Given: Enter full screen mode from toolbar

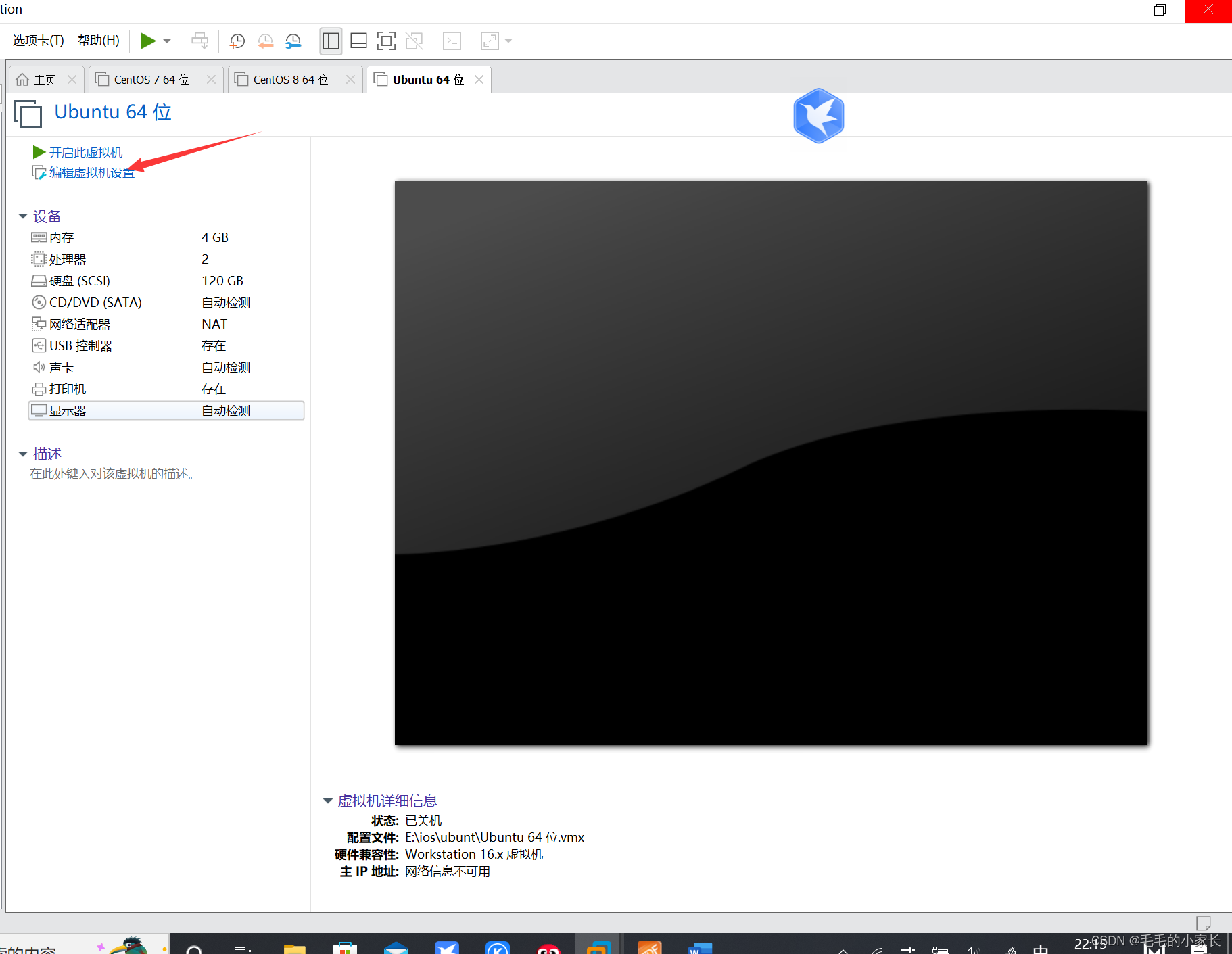Looking at the screenshot, I should [386, 41].
